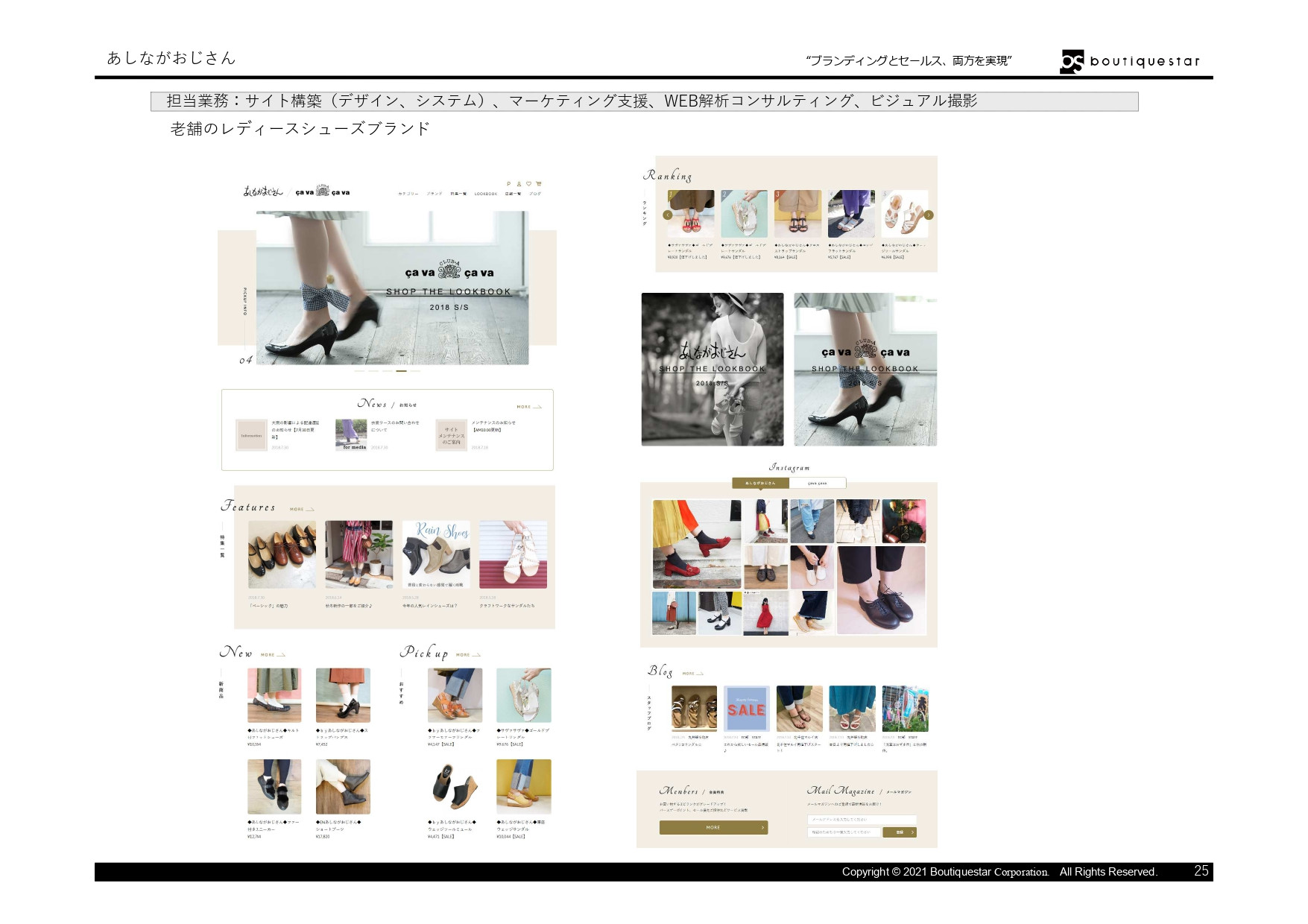This screenshot has height=924, width=1308.
Task: Select the fourth slider pagination dot
Action: click(401, 370)
